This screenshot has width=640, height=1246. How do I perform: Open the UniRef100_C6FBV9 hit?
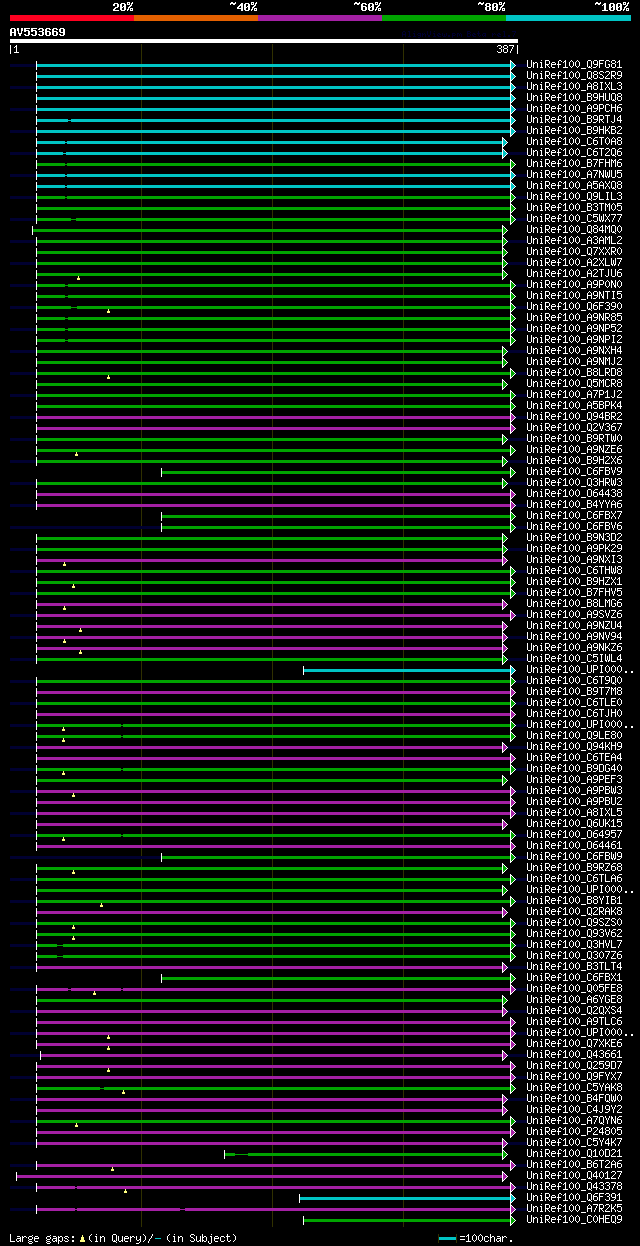click(x=575, y=472)
